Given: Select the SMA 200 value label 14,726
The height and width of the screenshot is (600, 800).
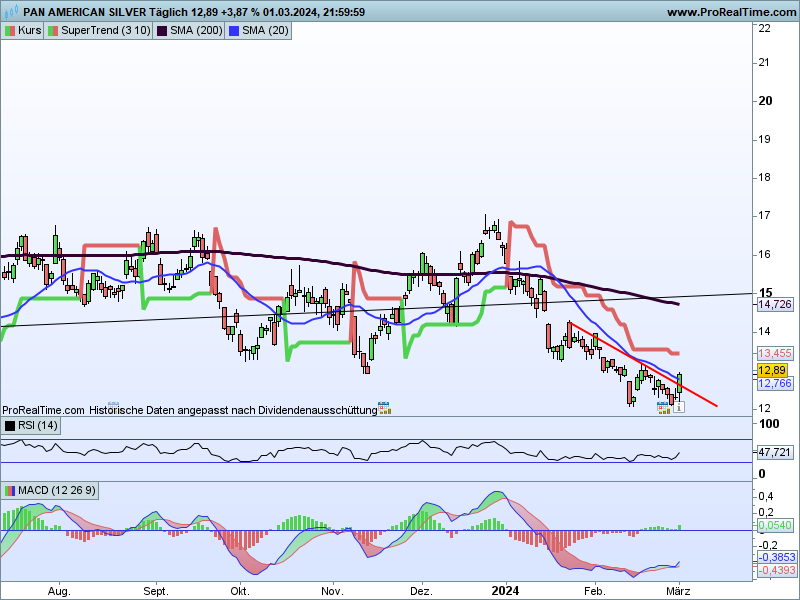Looking at the screenshot, I should click(x=774, y=305).
